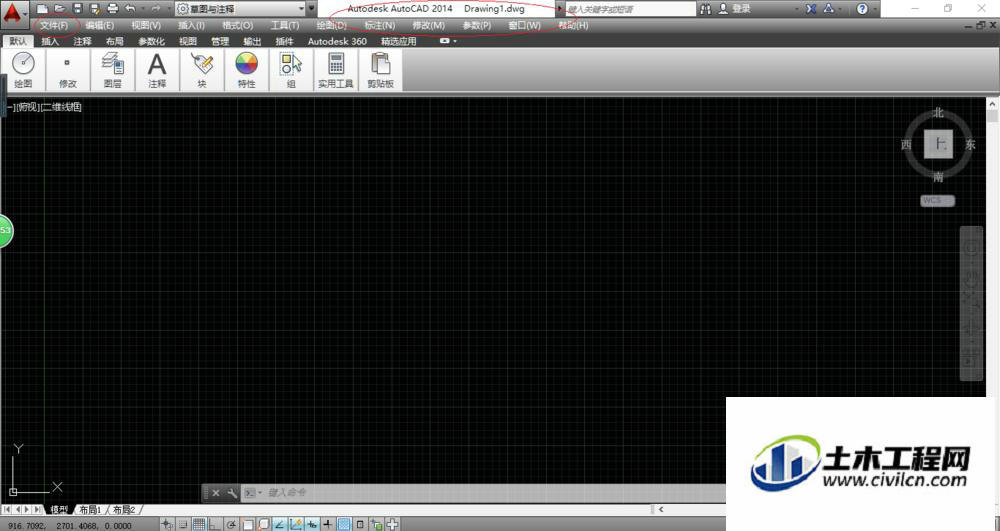1000x531 pixels.
Task: Click the [二维线框] visual style label
Action: tap(61, 107)
